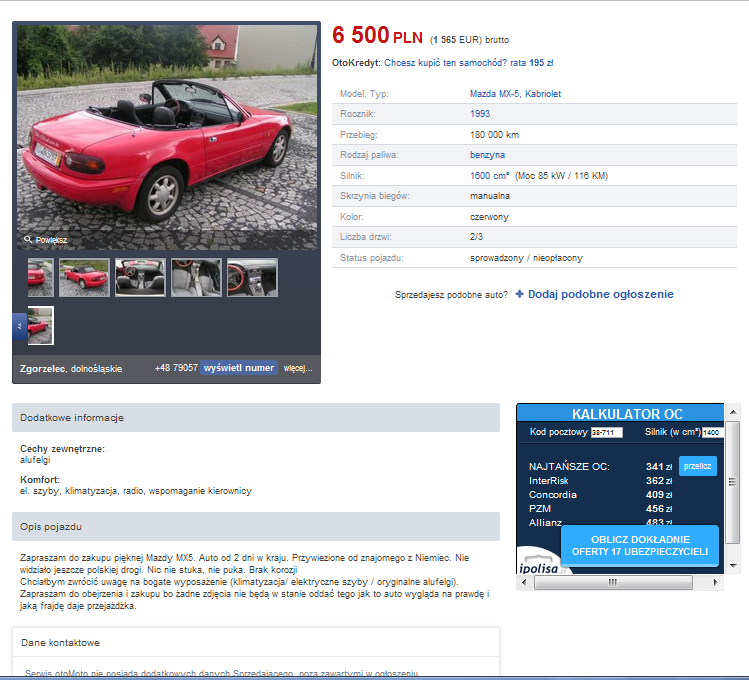
Task: Click the ipolisa logo in the calculator
Action: click(x=540, y=566)
